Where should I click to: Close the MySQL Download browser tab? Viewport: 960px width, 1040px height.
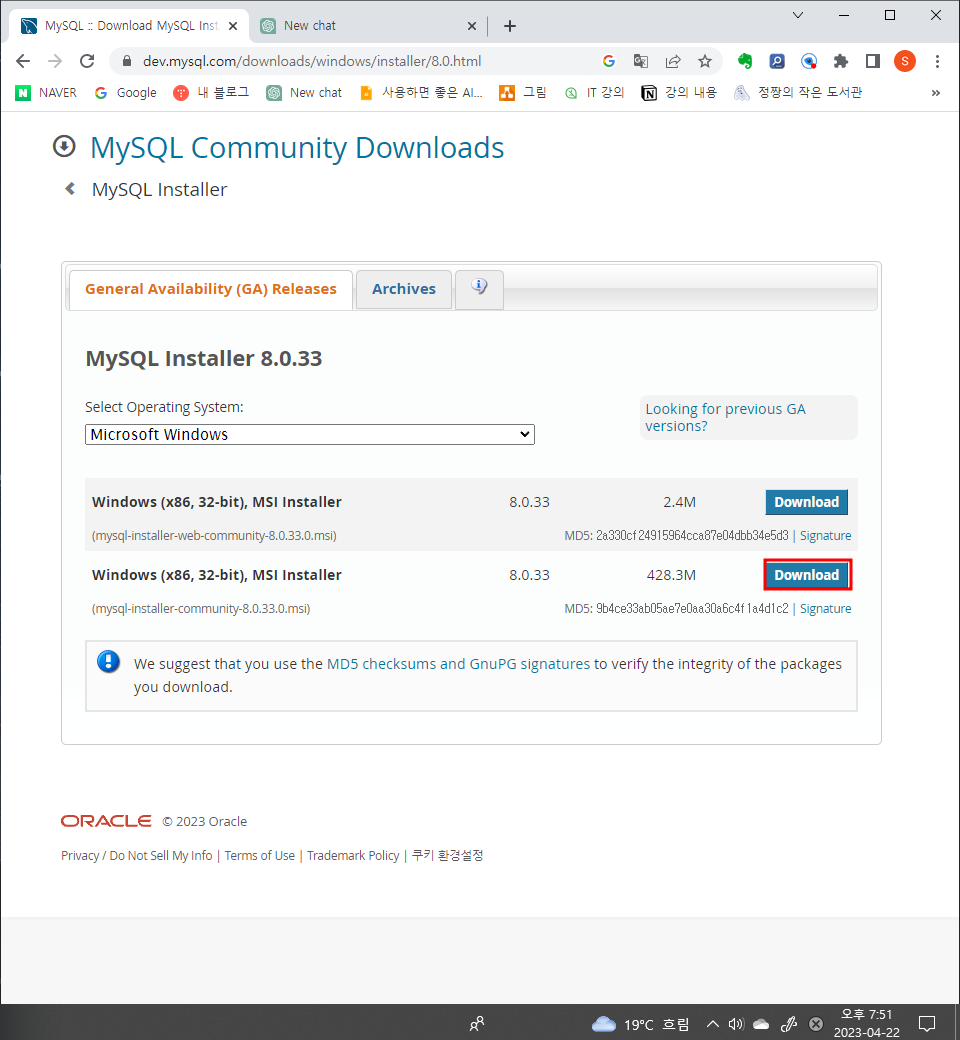(233, 26)
